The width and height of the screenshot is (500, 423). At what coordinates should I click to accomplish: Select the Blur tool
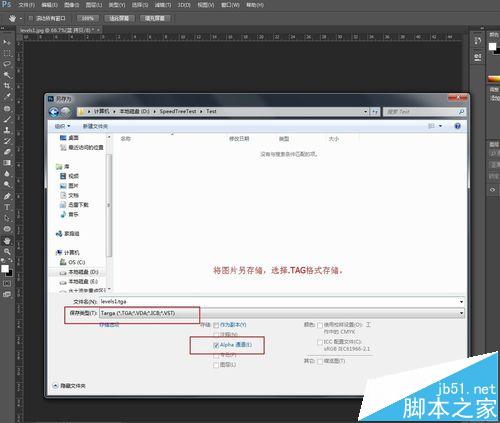coord(7,174)
